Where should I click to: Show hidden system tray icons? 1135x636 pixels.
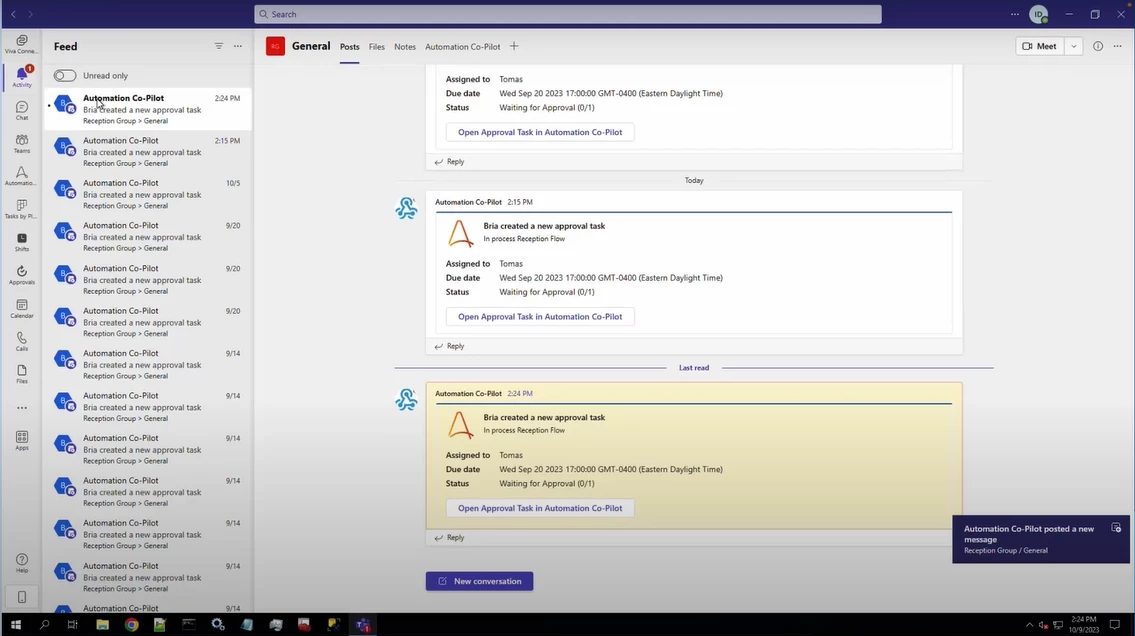click(1029, 624)
